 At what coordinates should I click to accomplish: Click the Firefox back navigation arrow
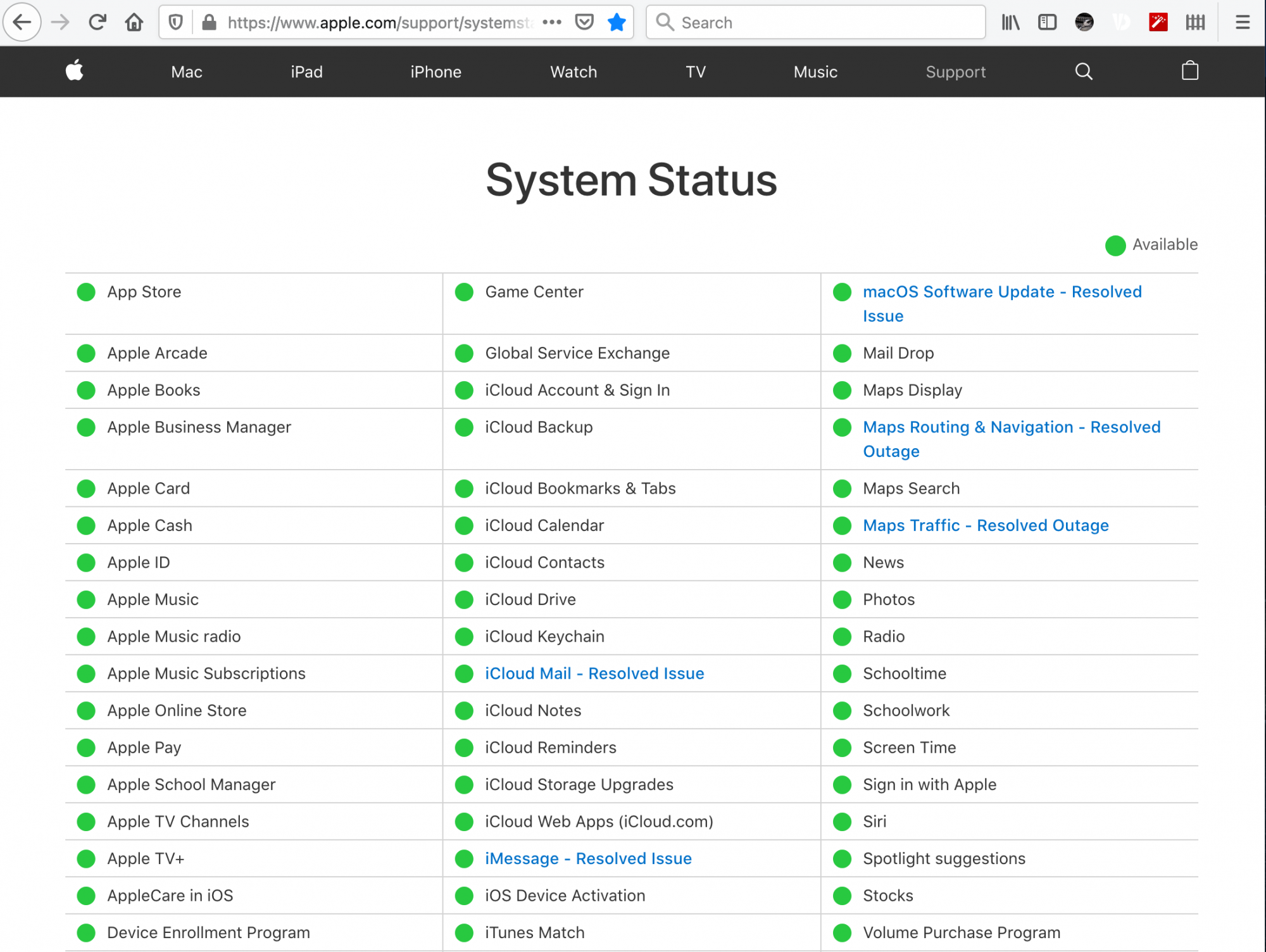(x=22, y=22)
